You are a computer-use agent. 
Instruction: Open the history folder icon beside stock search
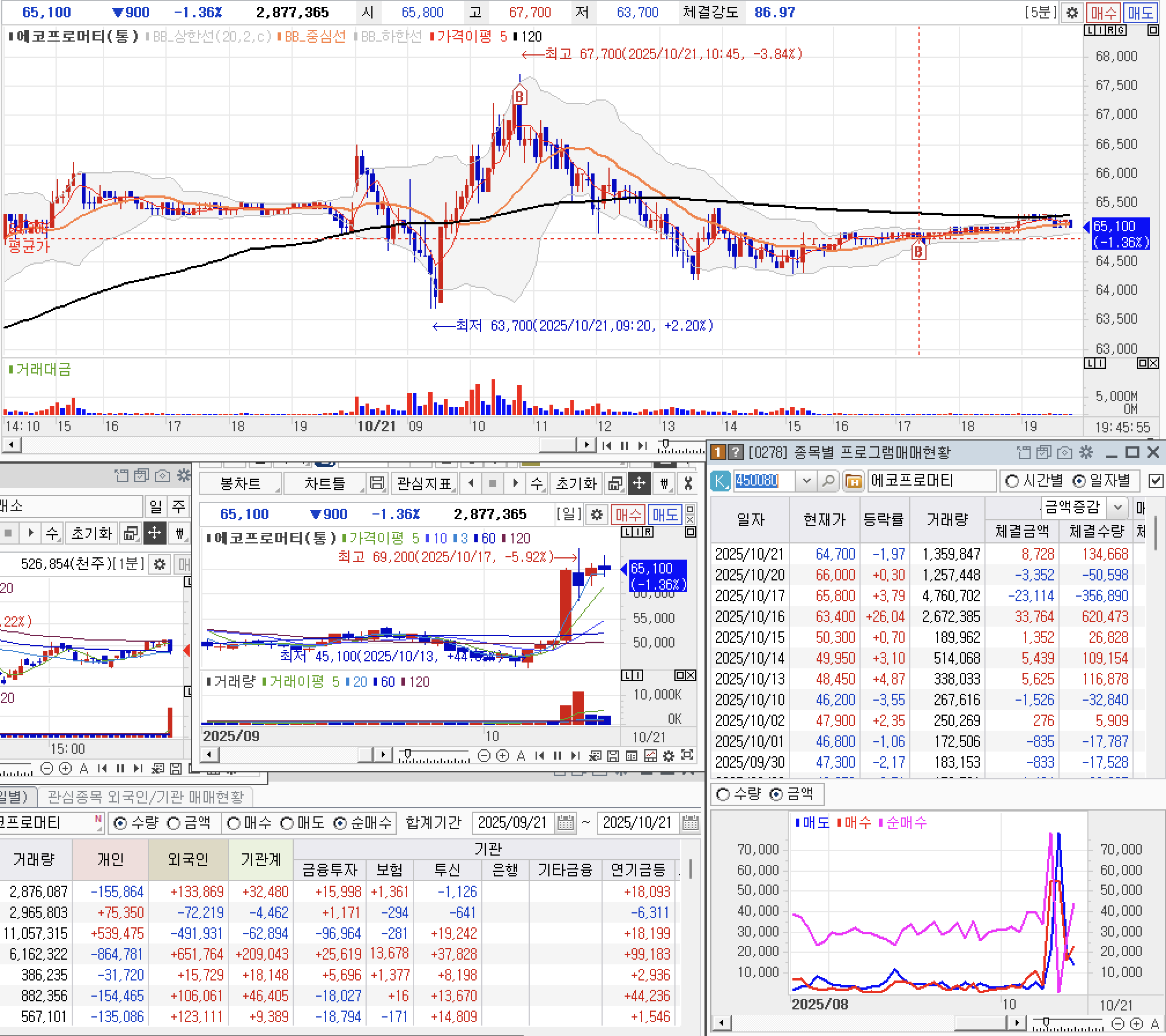[x=853, y=481]
